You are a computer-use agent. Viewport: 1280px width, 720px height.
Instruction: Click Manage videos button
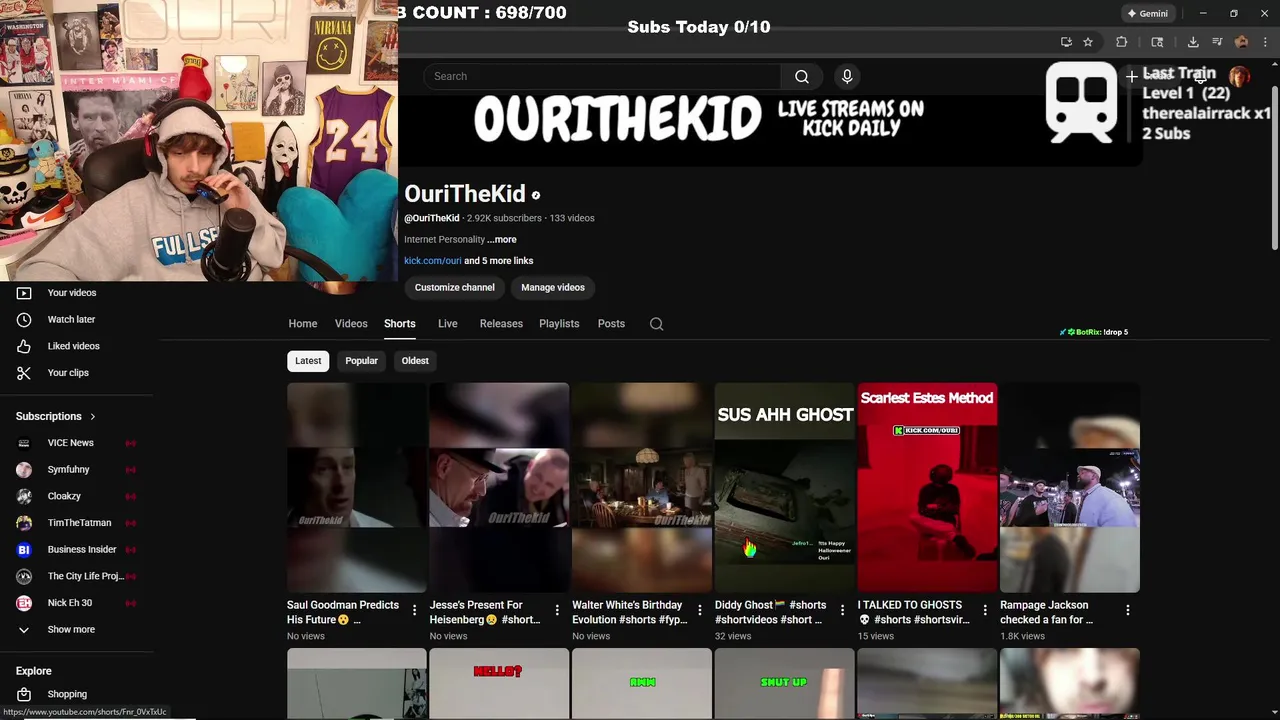coord(552,287)
